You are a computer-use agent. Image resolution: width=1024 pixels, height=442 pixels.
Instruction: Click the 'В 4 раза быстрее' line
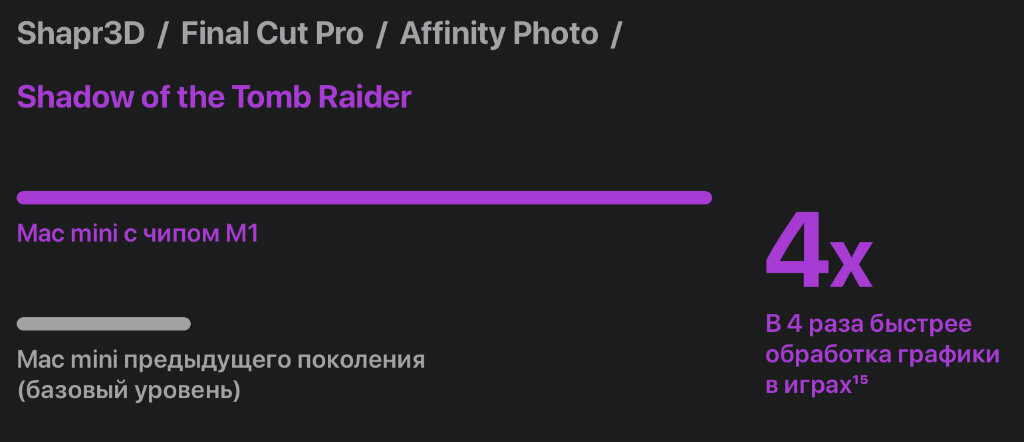click(869, 324)
